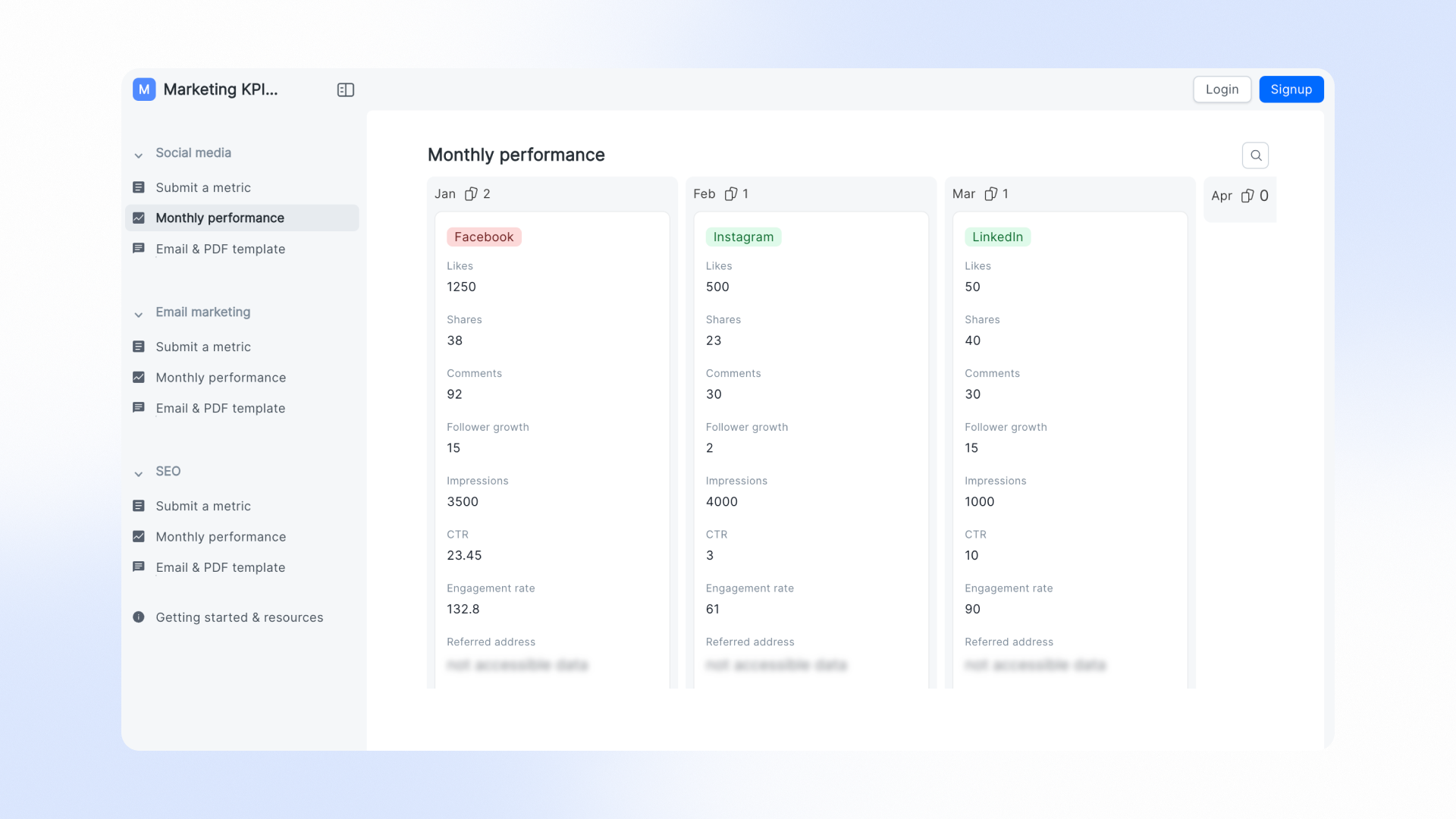Open Submit a metric under Email marketing
1456x819 pixels.
[x=242, y=347]
